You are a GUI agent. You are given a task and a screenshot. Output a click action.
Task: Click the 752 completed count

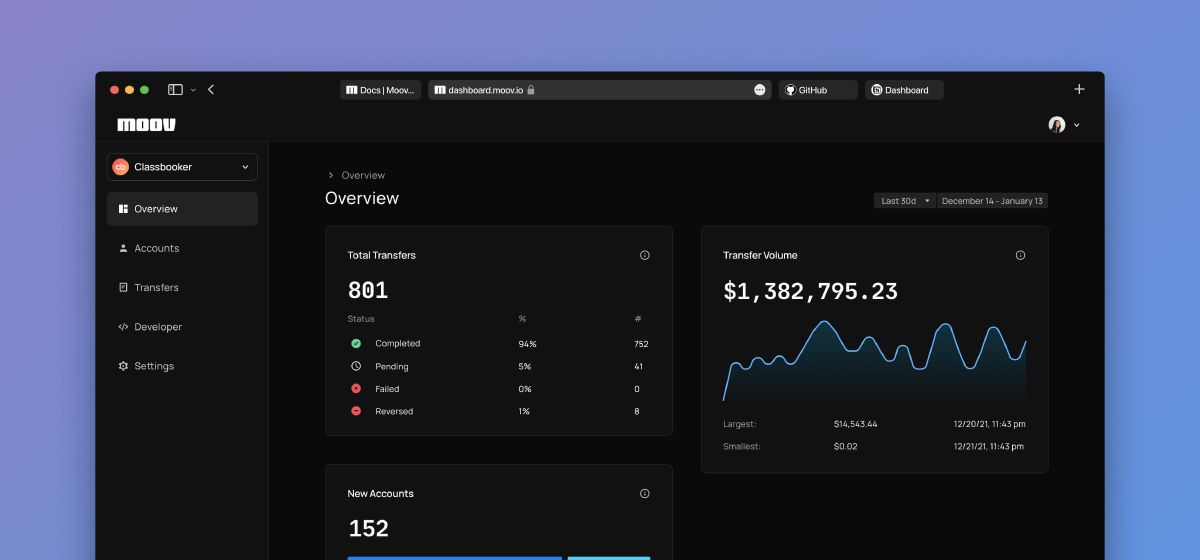point(641,343)
